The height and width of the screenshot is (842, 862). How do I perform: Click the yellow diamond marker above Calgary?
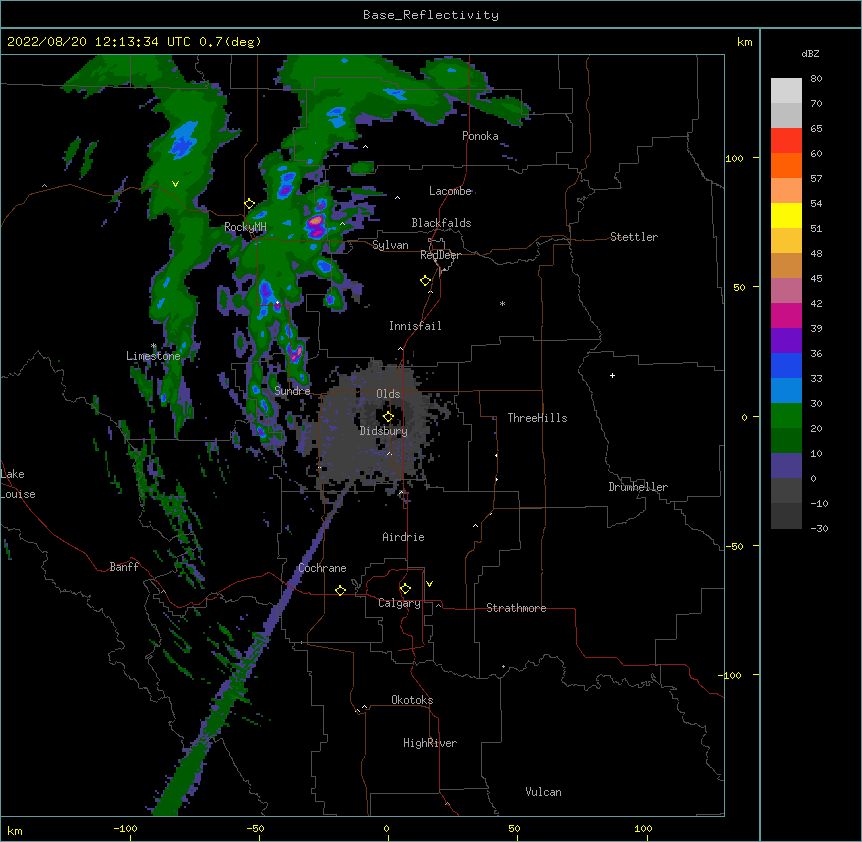(x=405, y=589)
